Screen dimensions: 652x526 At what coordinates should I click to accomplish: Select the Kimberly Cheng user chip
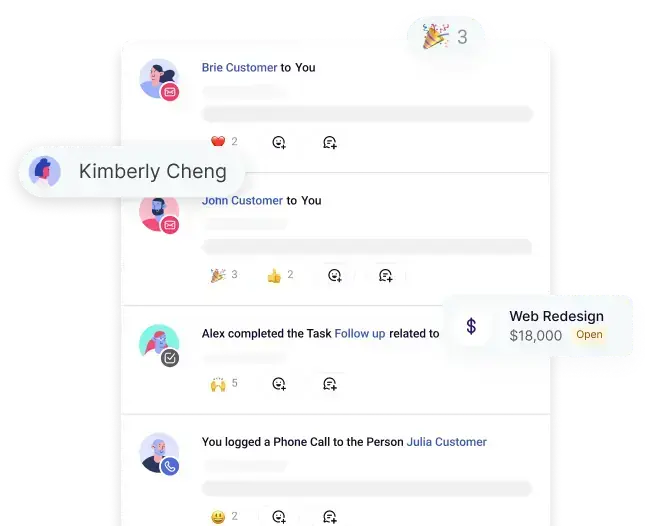pyautogui.click(x=132, y=171)
